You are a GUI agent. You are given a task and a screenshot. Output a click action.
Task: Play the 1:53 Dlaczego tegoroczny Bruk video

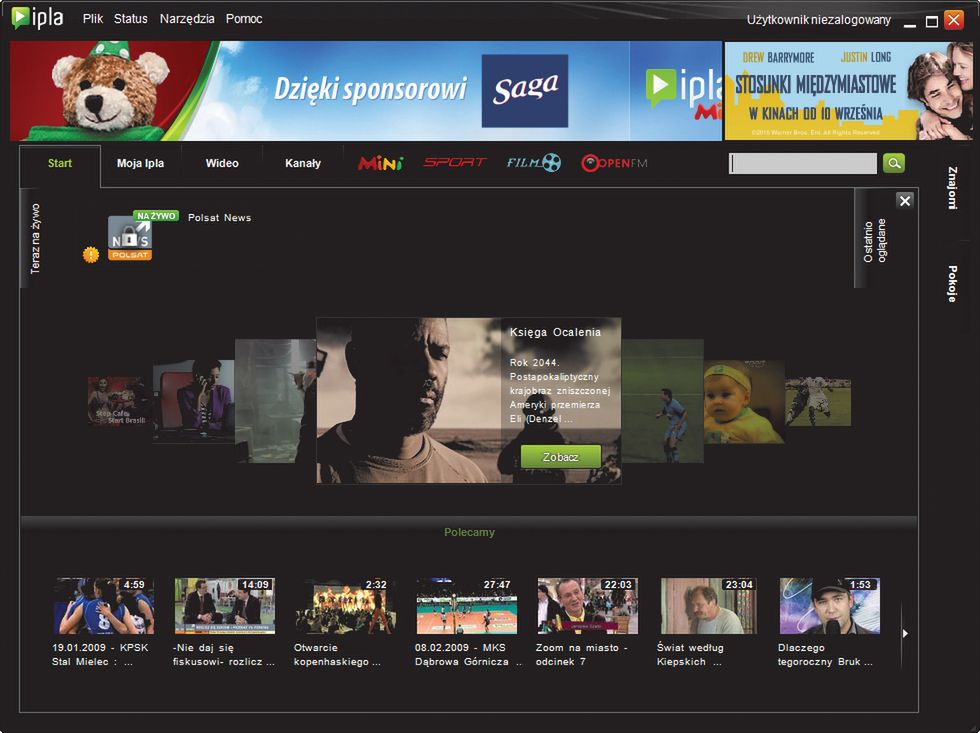(x=830, y=606)
